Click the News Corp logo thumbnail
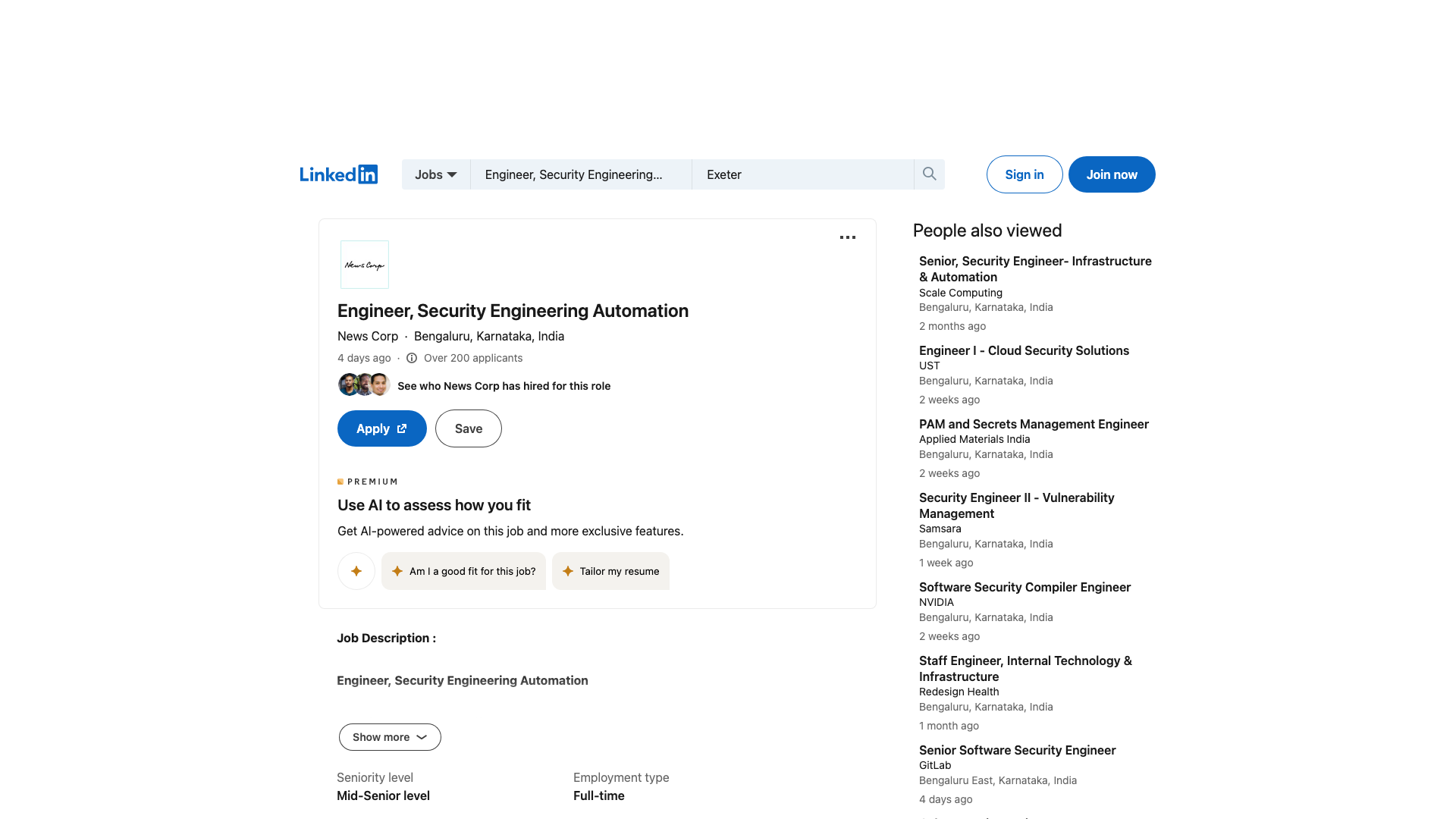This screenshot has height=819, width=1456. click(x=365, y=265)
